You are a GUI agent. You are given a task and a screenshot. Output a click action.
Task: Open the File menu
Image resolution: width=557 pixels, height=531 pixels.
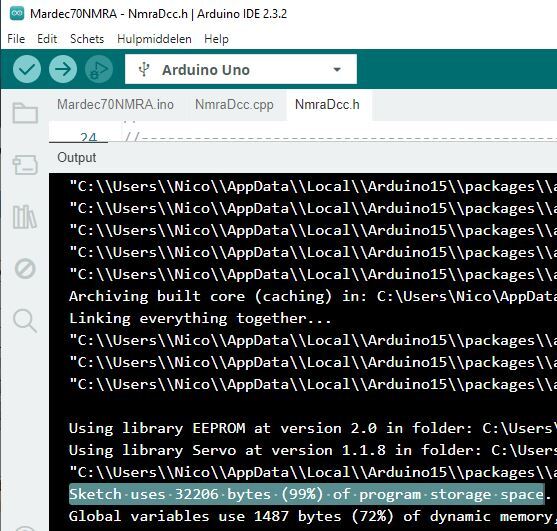click(16, 39)
